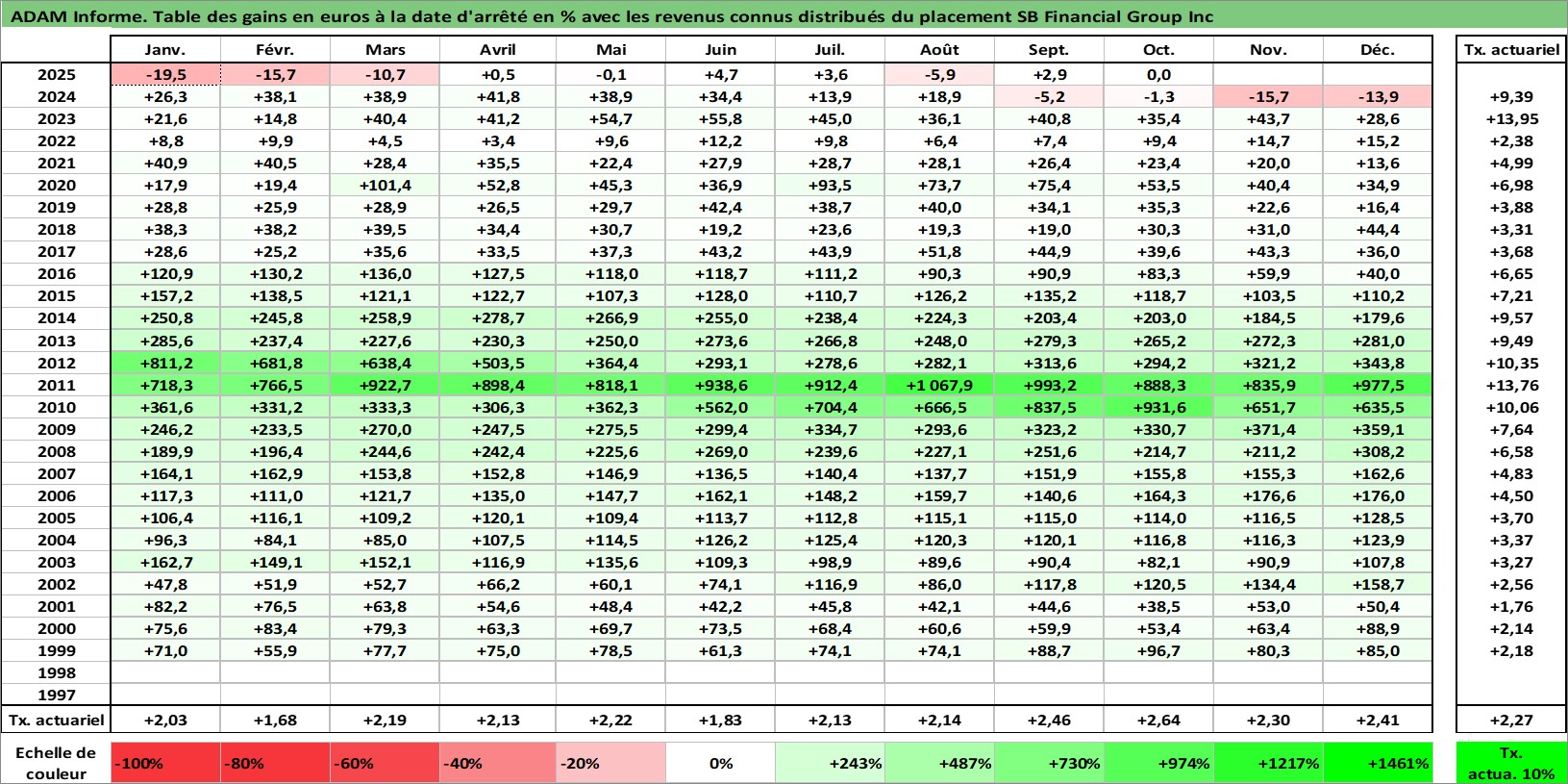Click the -100% red color scale swatch
Image resolution: width=1568 pixels, height=784 pixels.
[x=165, y=763]
